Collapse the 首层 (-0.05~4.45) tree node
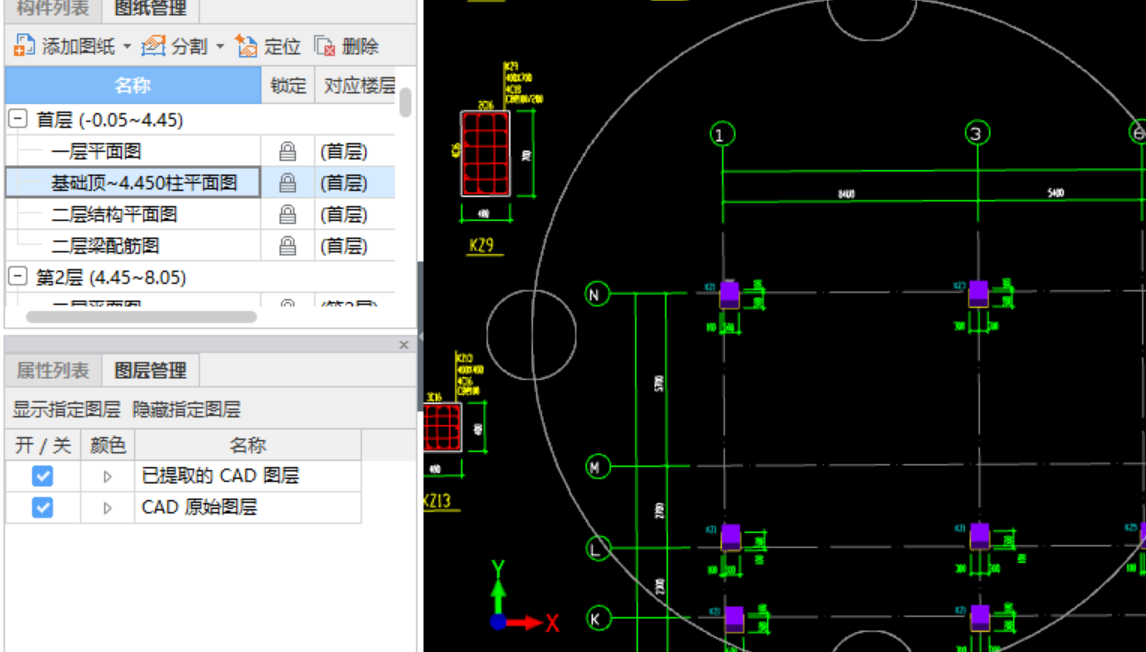1146x652 pixels. click(x=18, y=119)
